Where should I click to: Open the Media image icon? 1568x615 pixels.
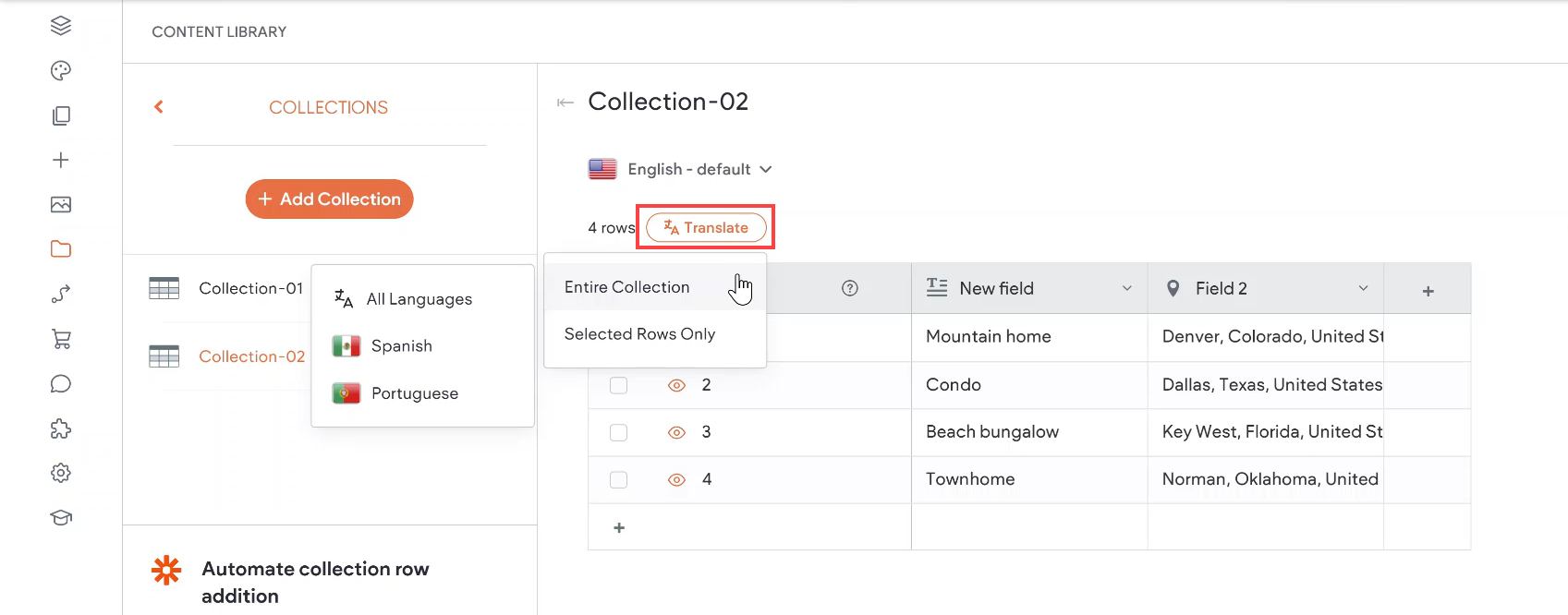pos(61,205)
